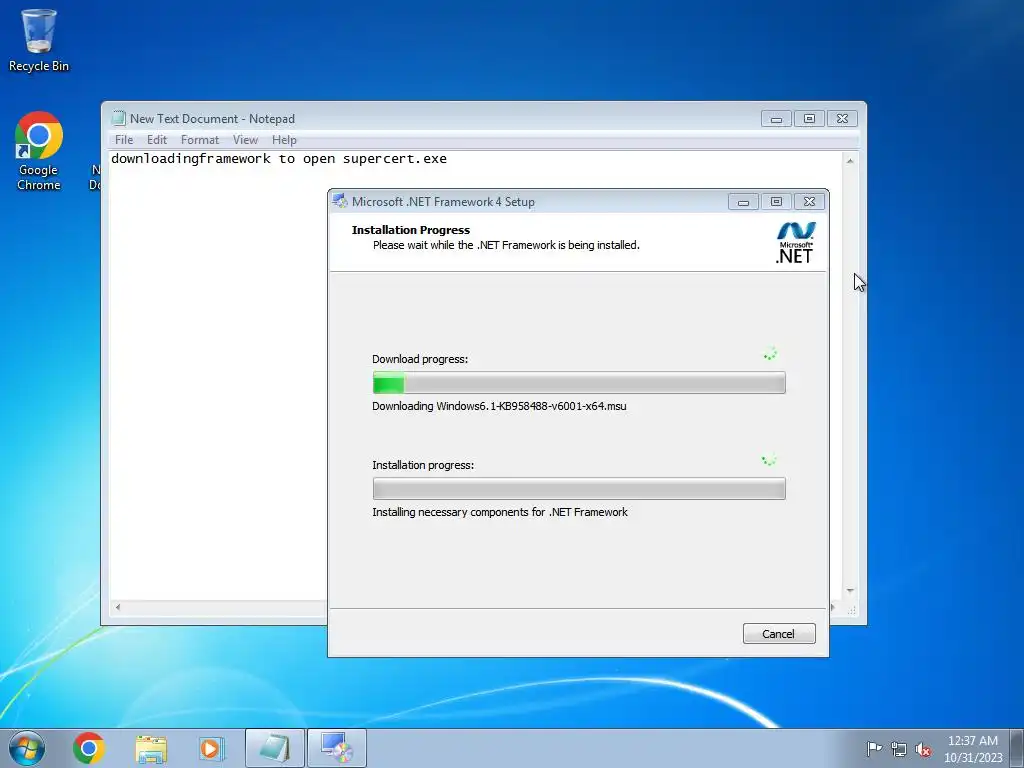This screenshot has width=1024, height=768.
Task: Open the Edit menu in Notepad
Action: (157, 140)
